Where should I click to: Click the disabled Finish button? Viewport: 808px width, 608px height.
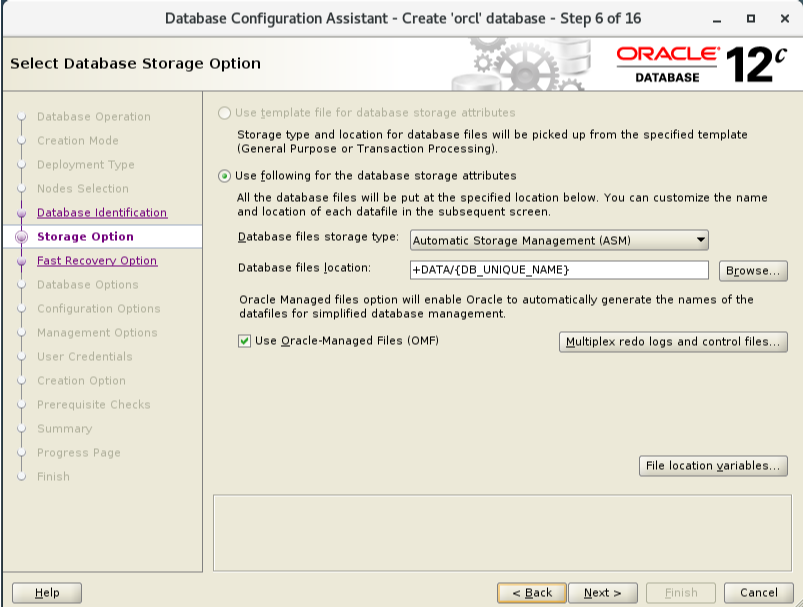[681, 593]
